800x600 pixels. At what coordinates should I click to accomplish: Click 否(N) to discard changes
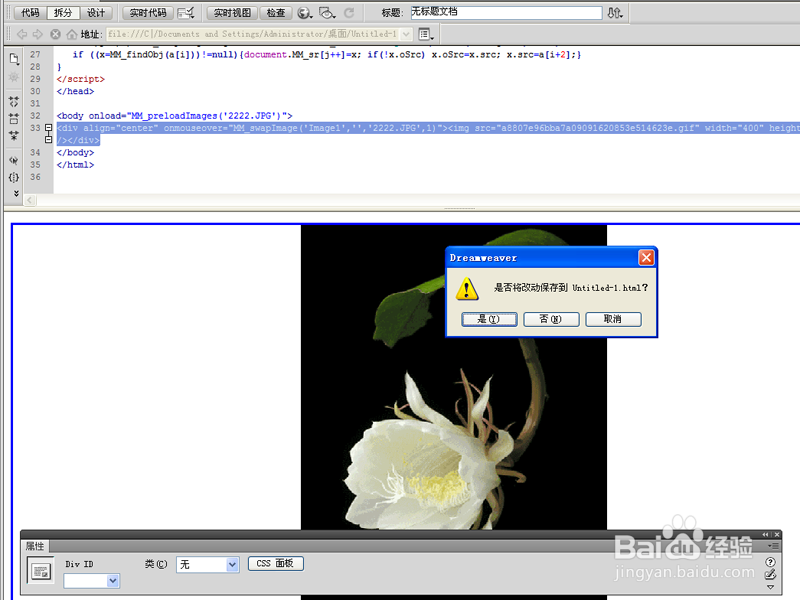(551, 319)
